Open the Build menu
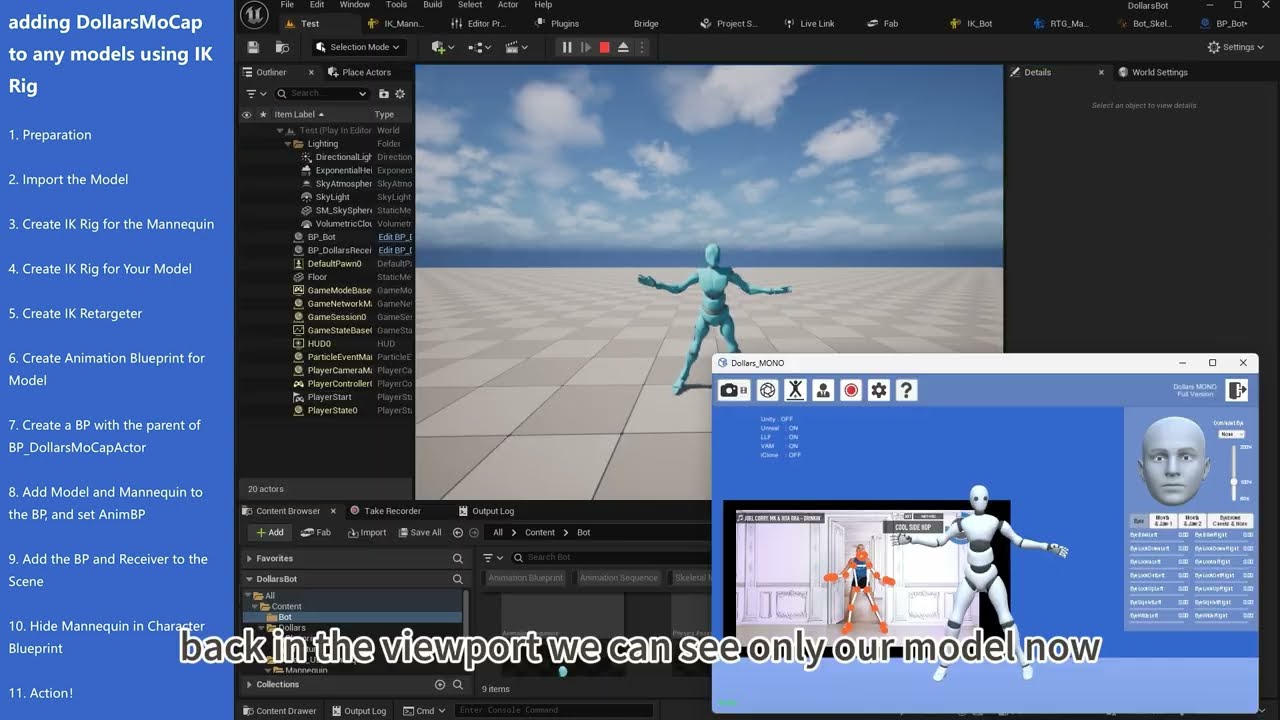Screen dimensions: 1280x720 433,5
